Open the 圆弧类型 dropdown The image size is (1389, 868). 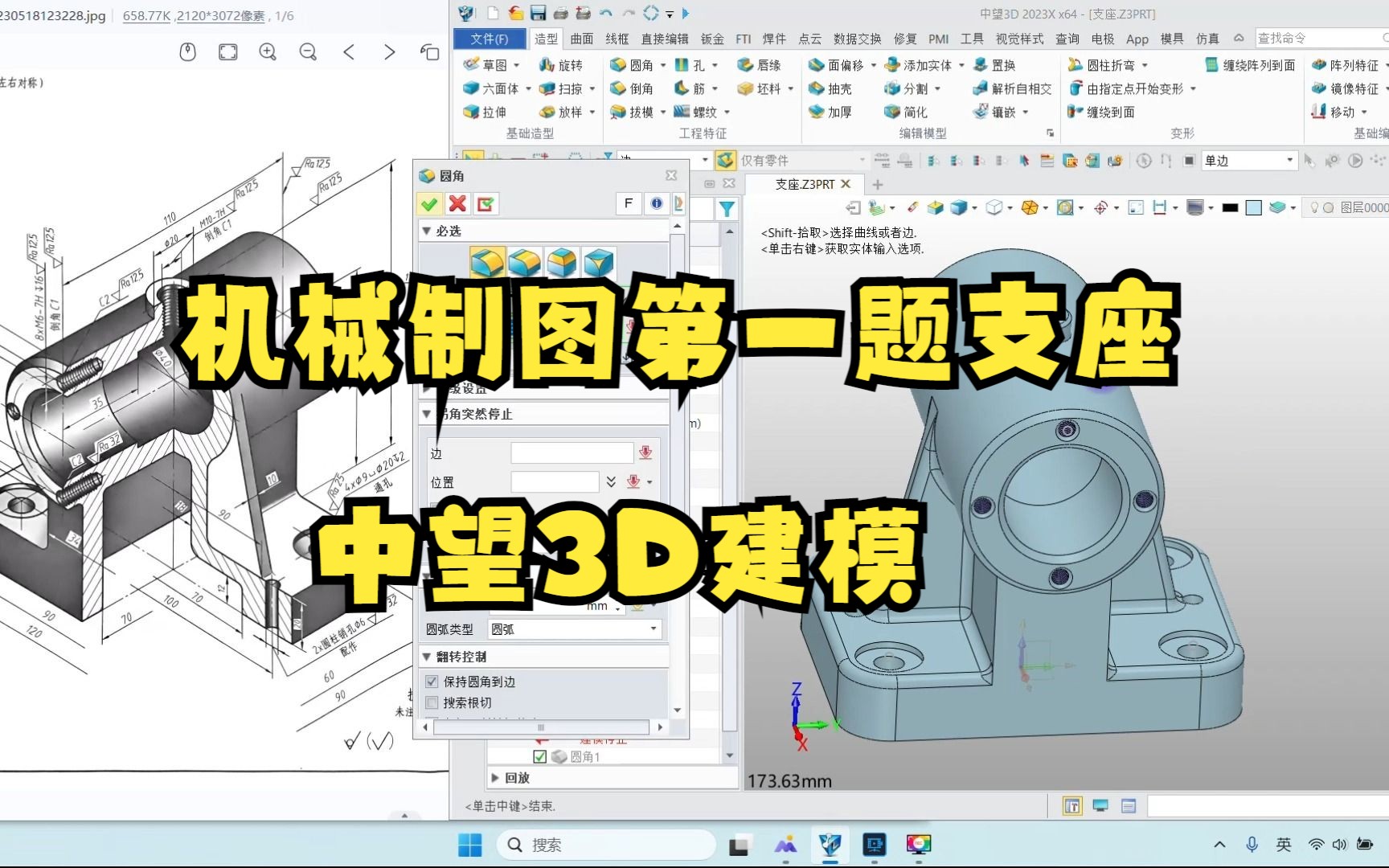pyautogui.click(x=576, y=629)
